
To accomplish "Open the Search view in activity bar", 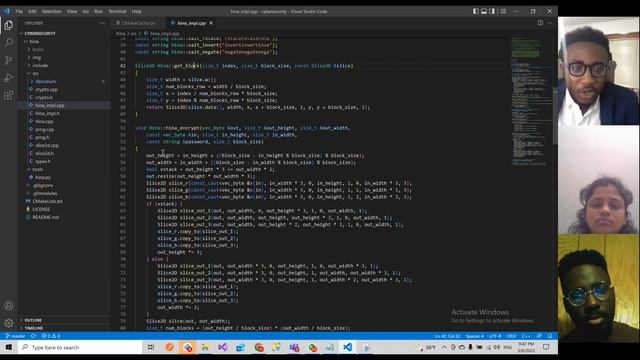I will [x=9, y=42].
